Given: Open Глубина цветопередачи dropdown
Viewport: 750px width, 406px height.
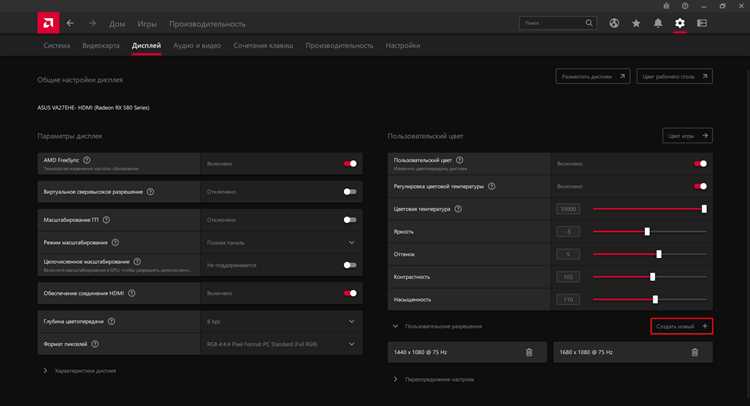Looking at the screenshot, I should tap(281, 322).
